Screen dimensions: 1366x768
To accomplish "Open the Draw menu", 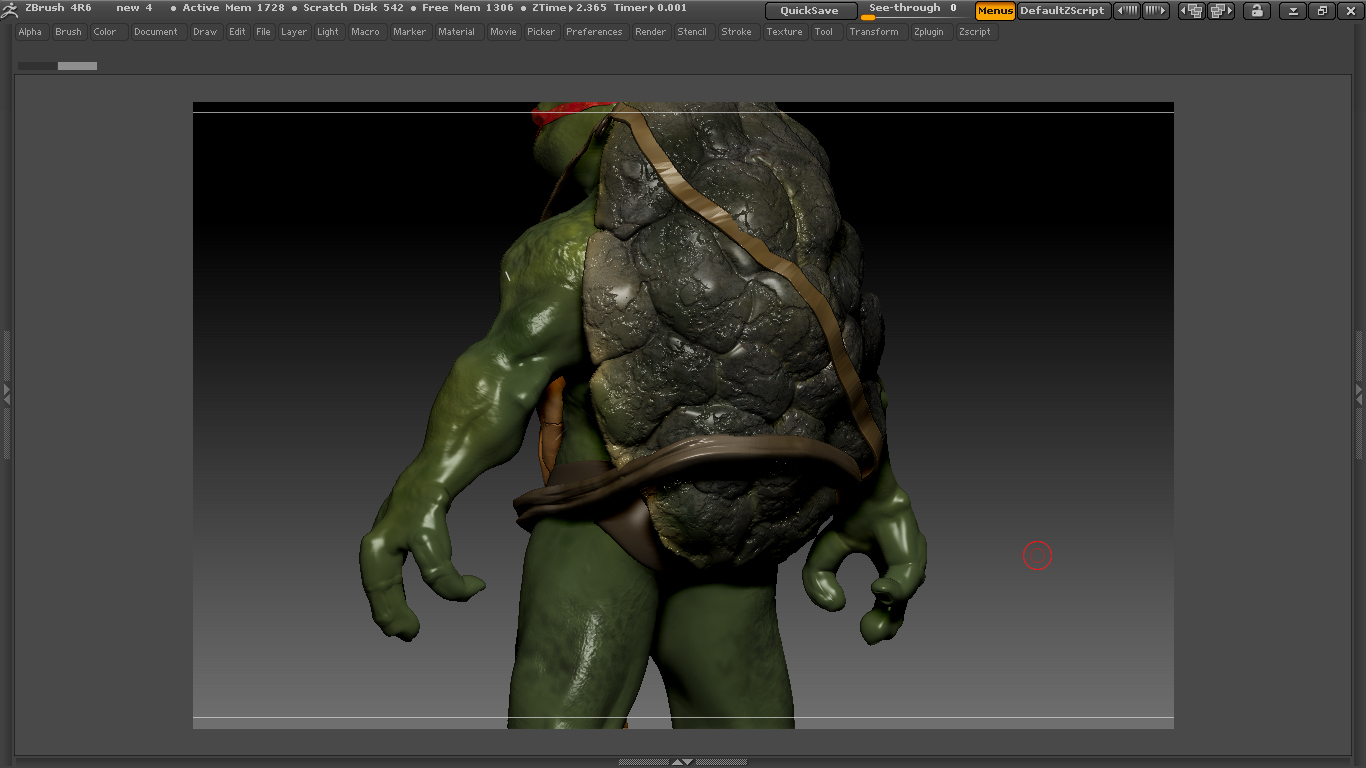I will 205,32.
